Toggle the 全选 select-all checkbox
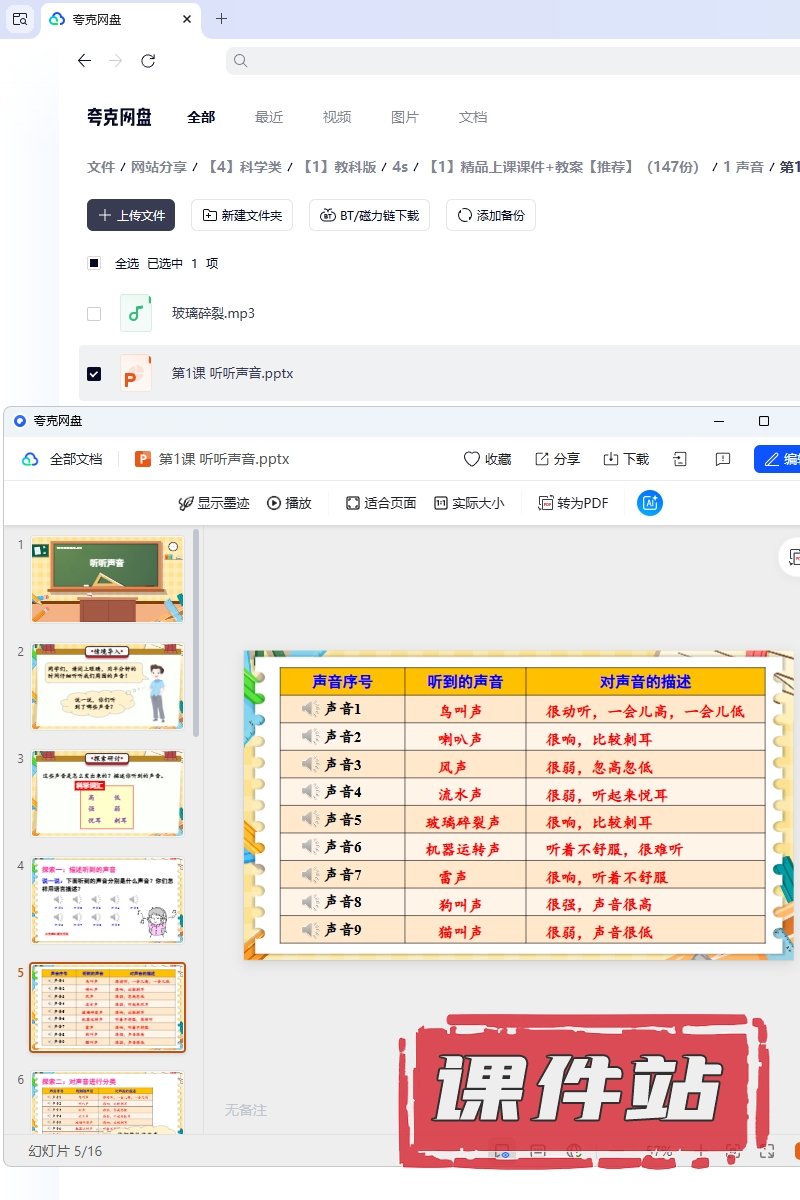Image resolution: width=800 pixels, height=1200 pixels. [94, 263]
